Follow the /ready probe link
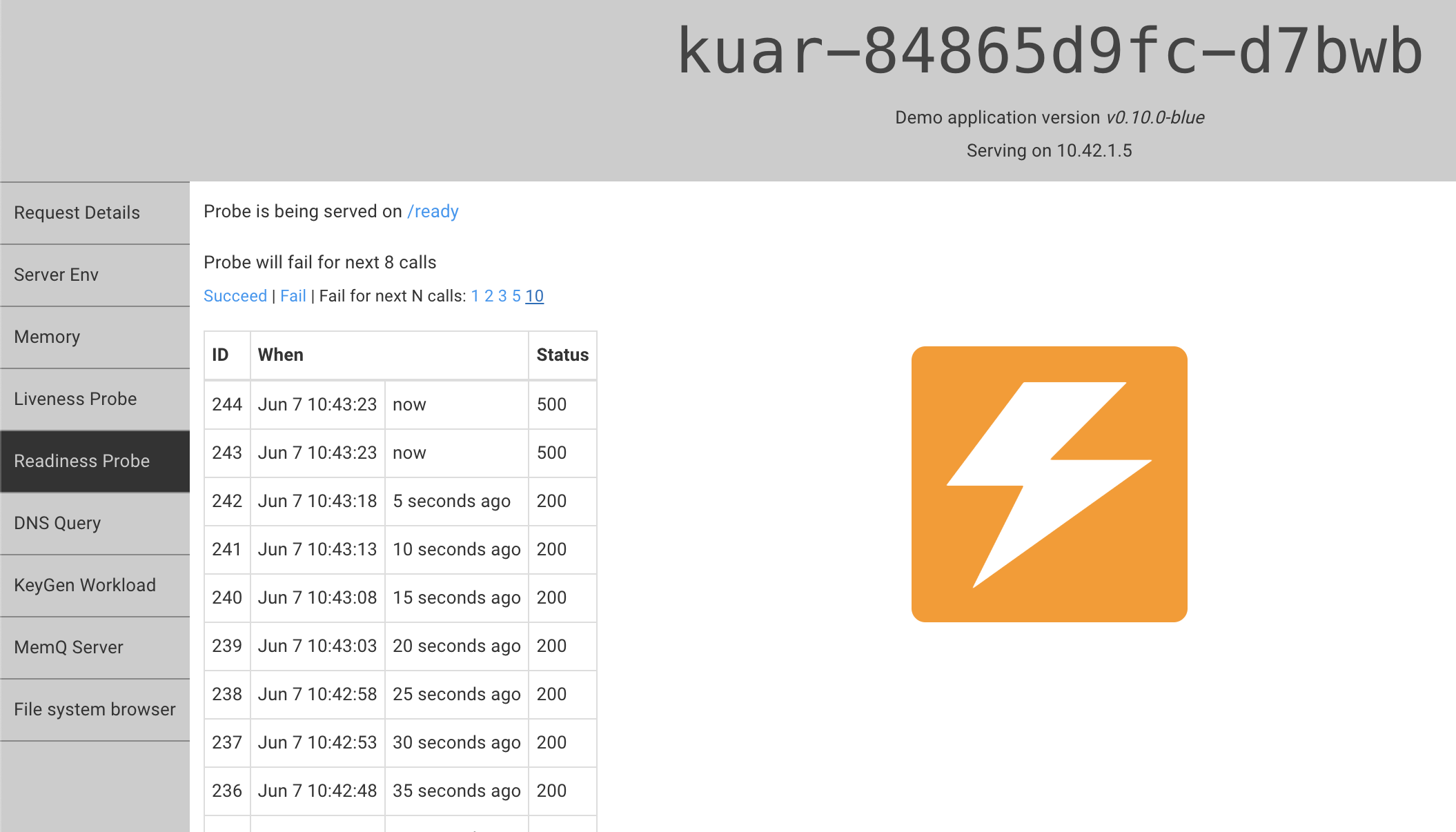The image size is (1456, 832). coord(433,211)
